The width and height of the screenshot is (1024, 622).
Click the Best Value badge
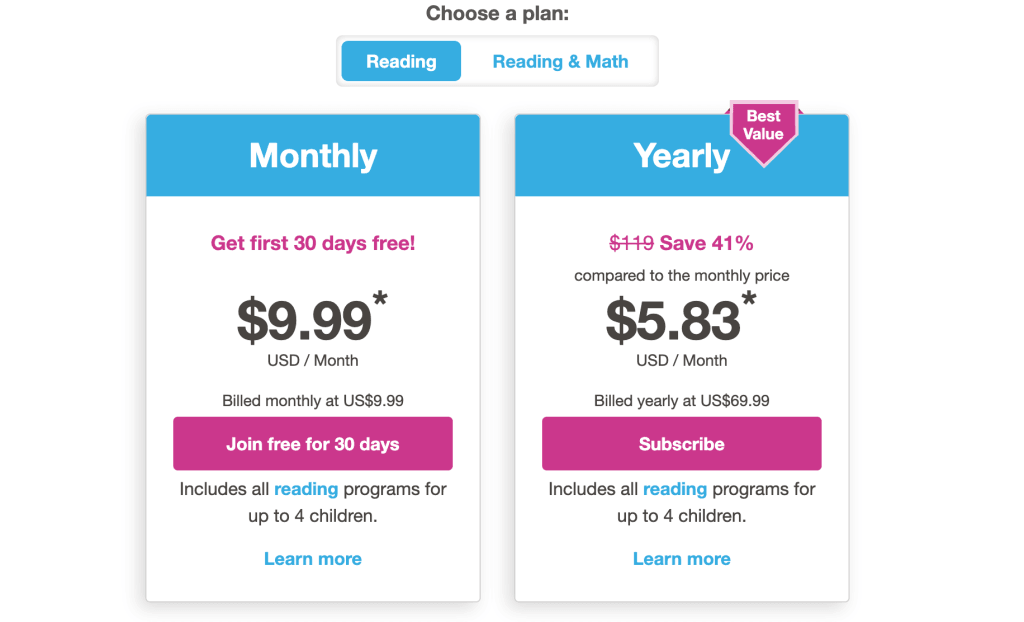tap(763, 123)
